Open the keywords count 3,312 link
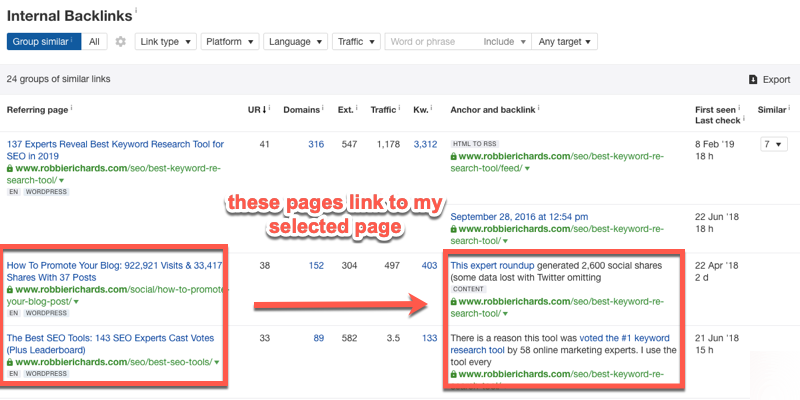Image resolution: width=800 pixels, height=400 pixels. [x=426, y=144]
